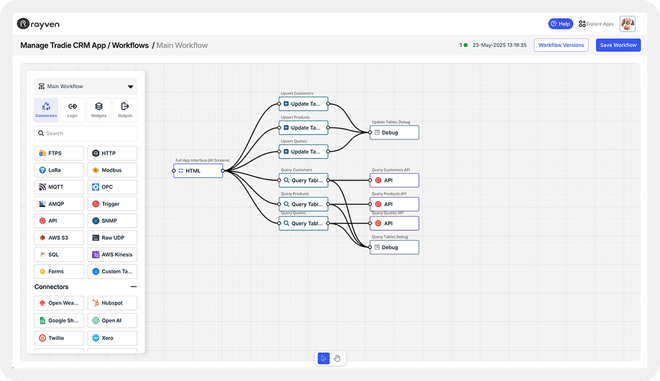
Task: Select the LoRa connector
Action: [59, 170]
